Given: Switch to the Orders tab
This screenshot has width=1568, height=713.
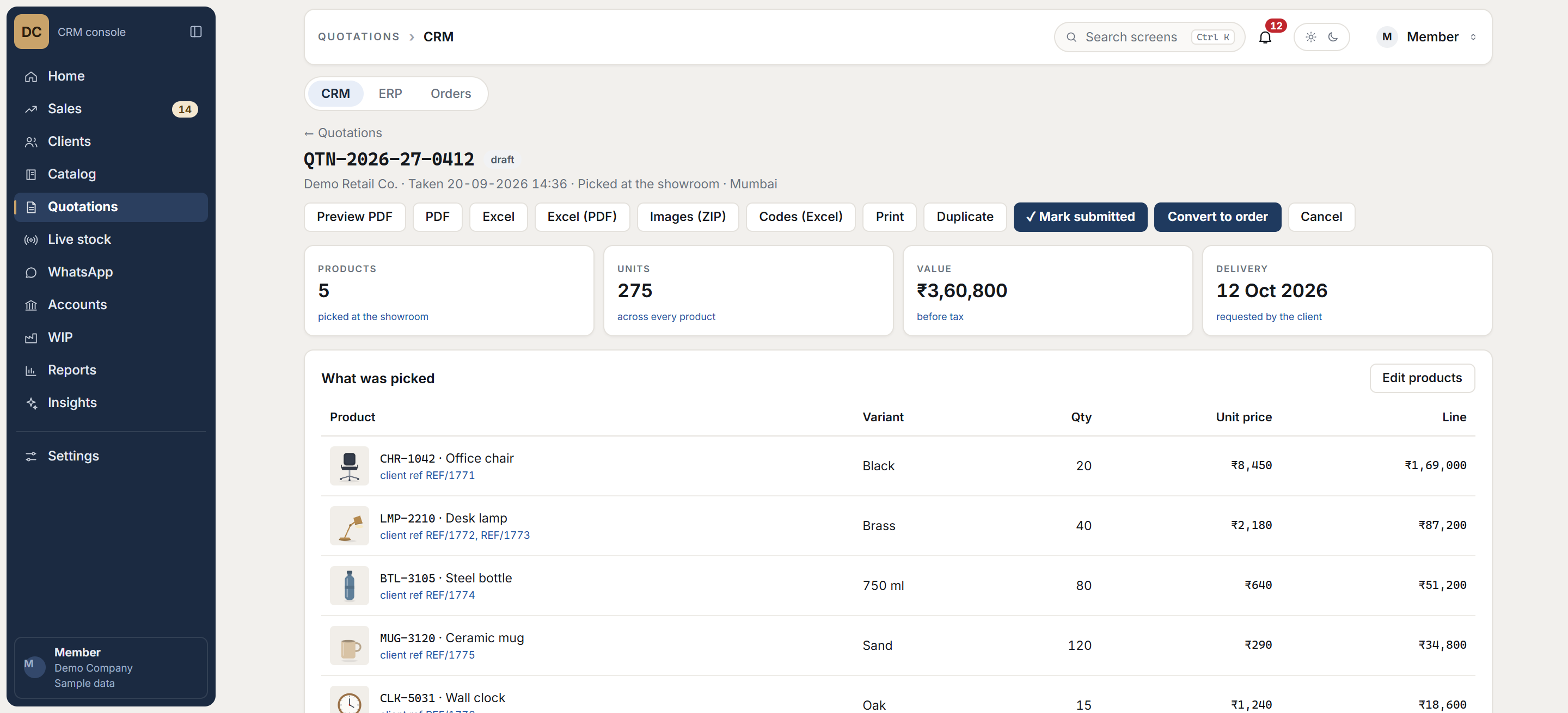Looking at the screenshot, I should point(450,94).
